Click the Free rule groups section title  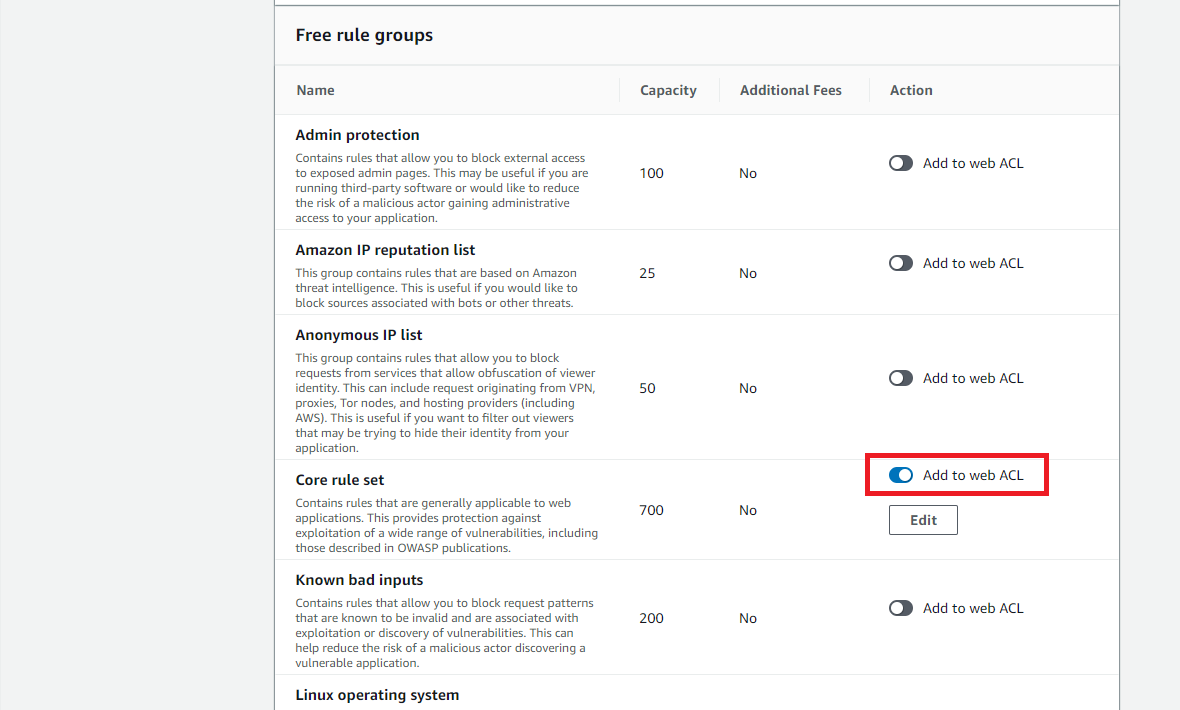pos(363,34)
